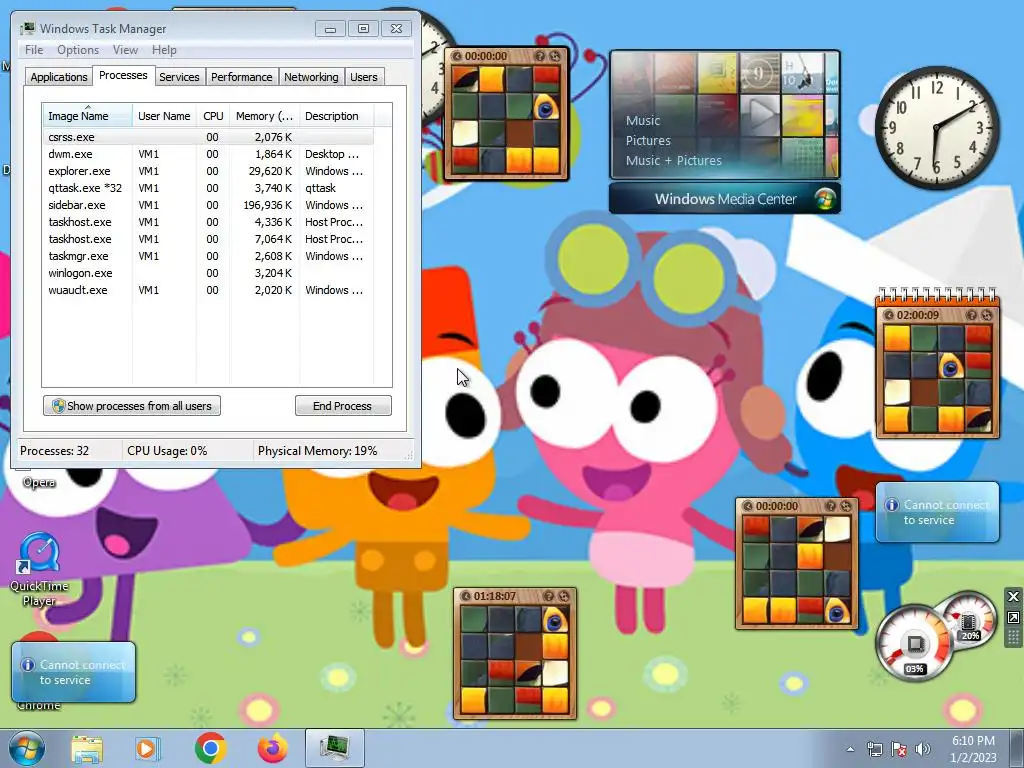Screen dimensions: 1024x768
Task: Click the Show processes from all users button
Action: tap(132, 406)
